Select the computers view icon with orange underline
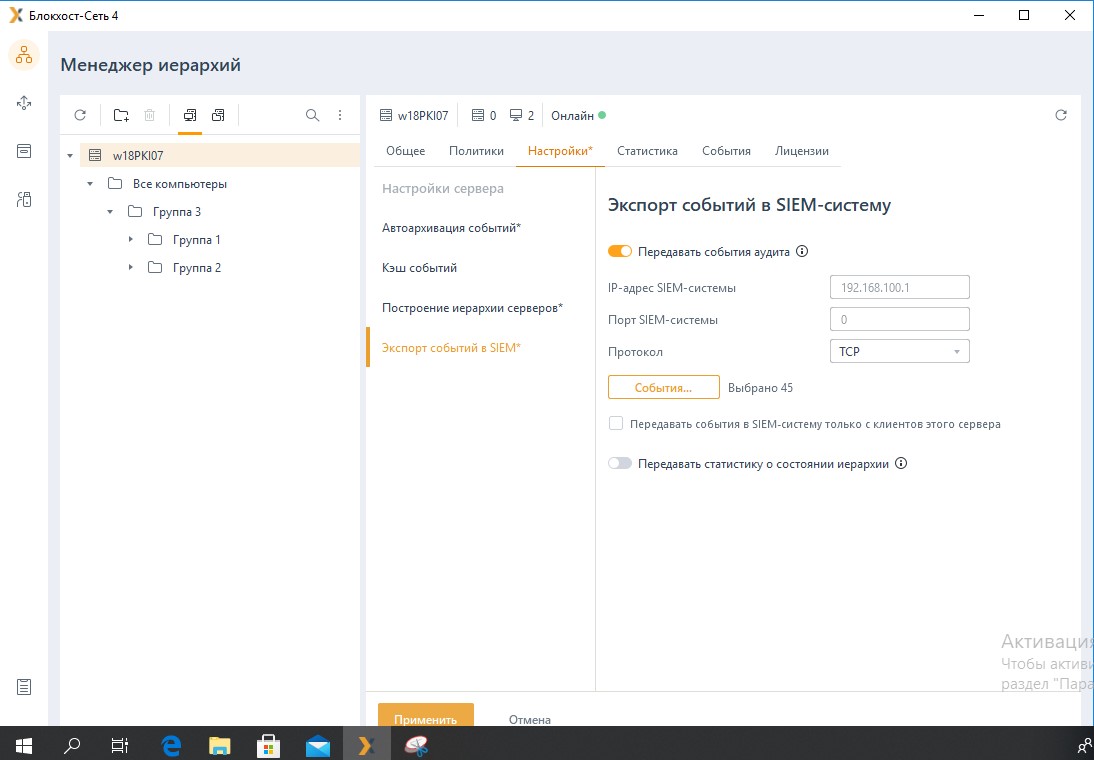The image size is (1094, 760). (x=190, y=115)
